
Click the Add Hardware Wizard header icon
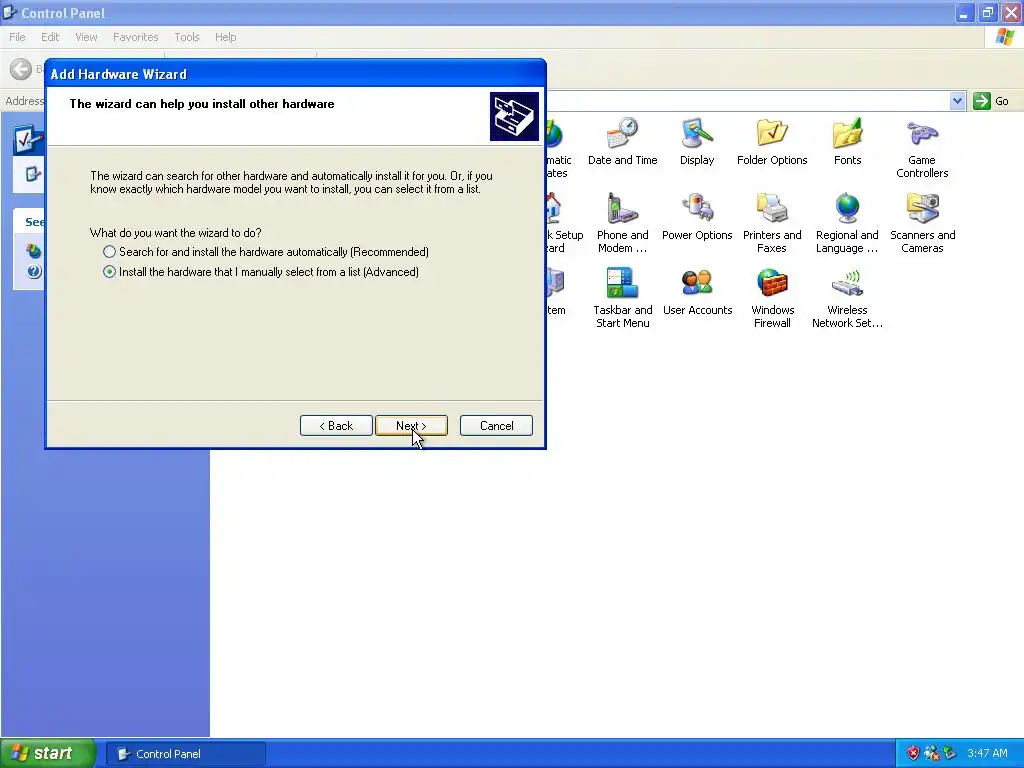pyautogui.click(x=514, y=116)
